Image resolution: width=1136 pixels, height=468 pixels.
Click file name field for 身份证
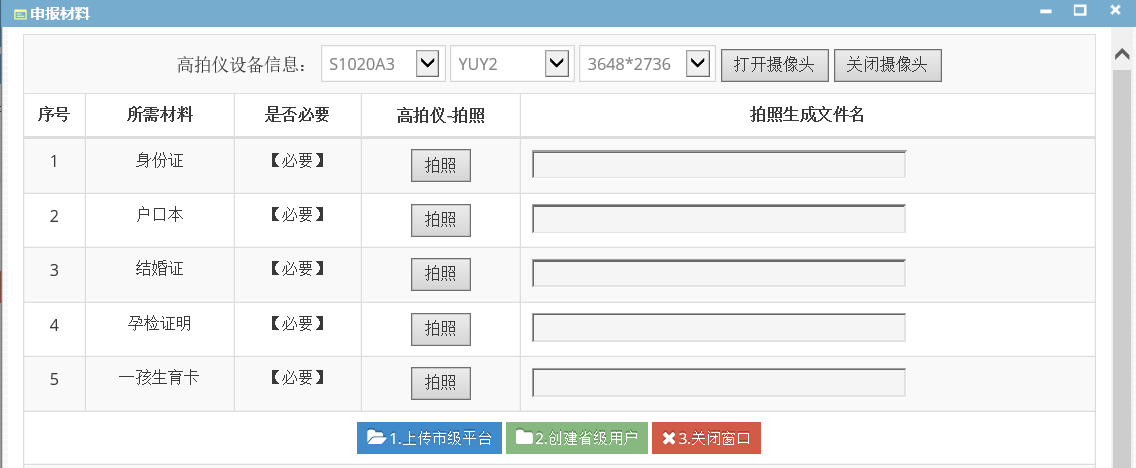point(719,164)
